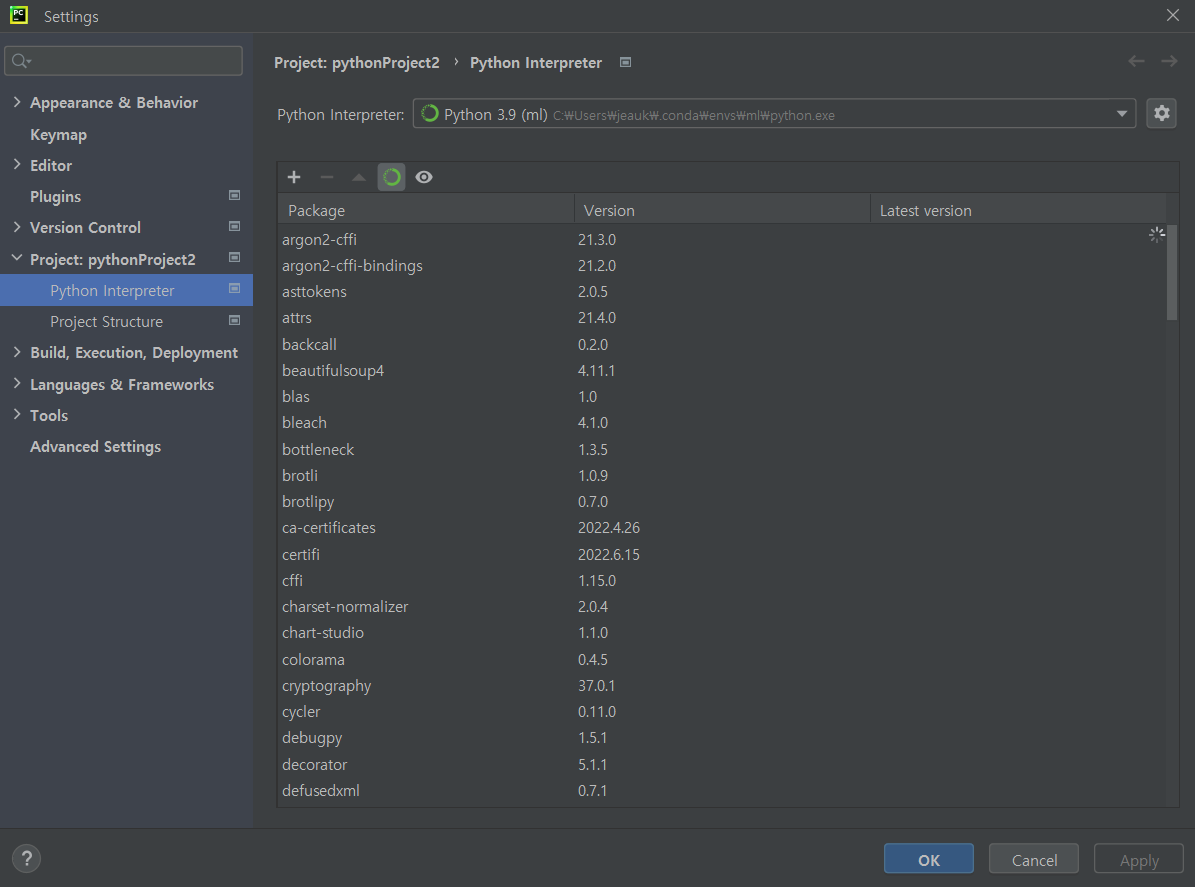Screen dimensions: 1195x887
Task: Click project-level icon next to Version Control
Action: coord(235,226)
